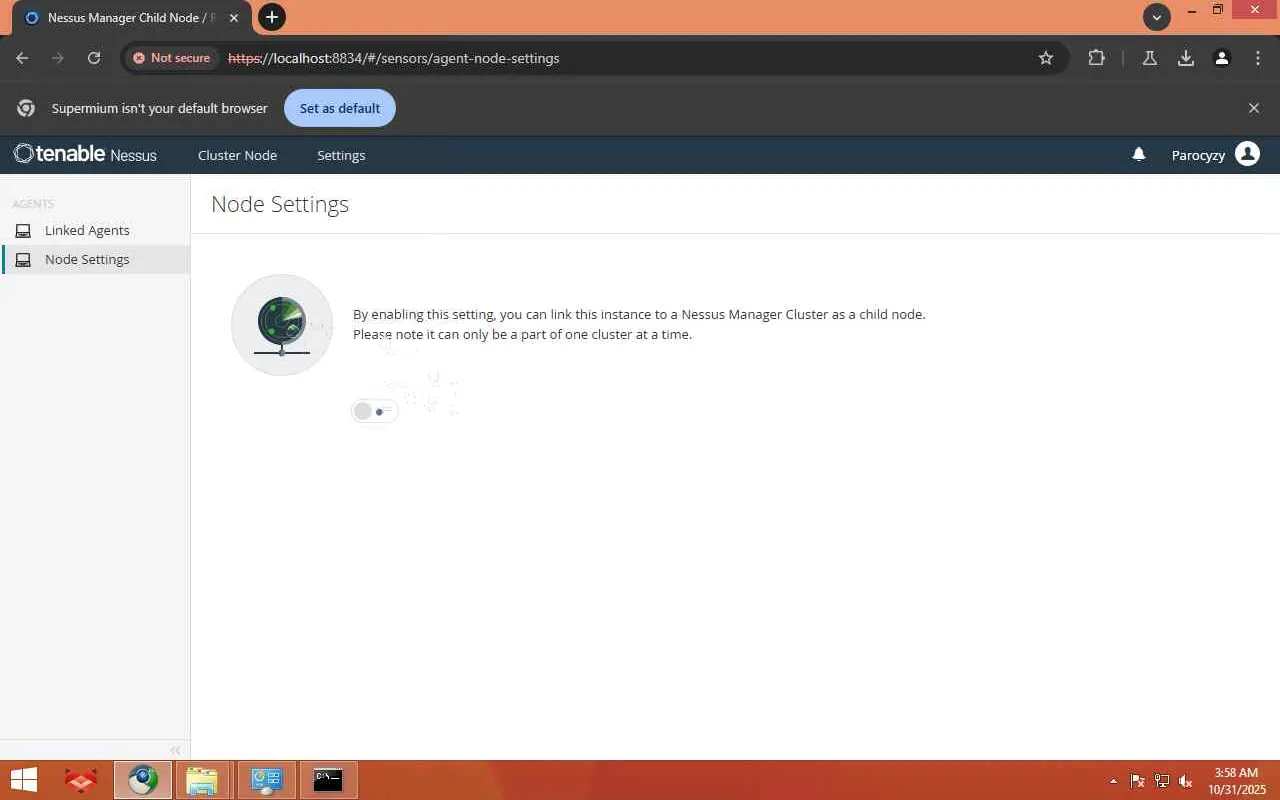The image size is (1280, 800).
Task: Open the Parocyzy user avatar menu
Action: point(1247,154)
